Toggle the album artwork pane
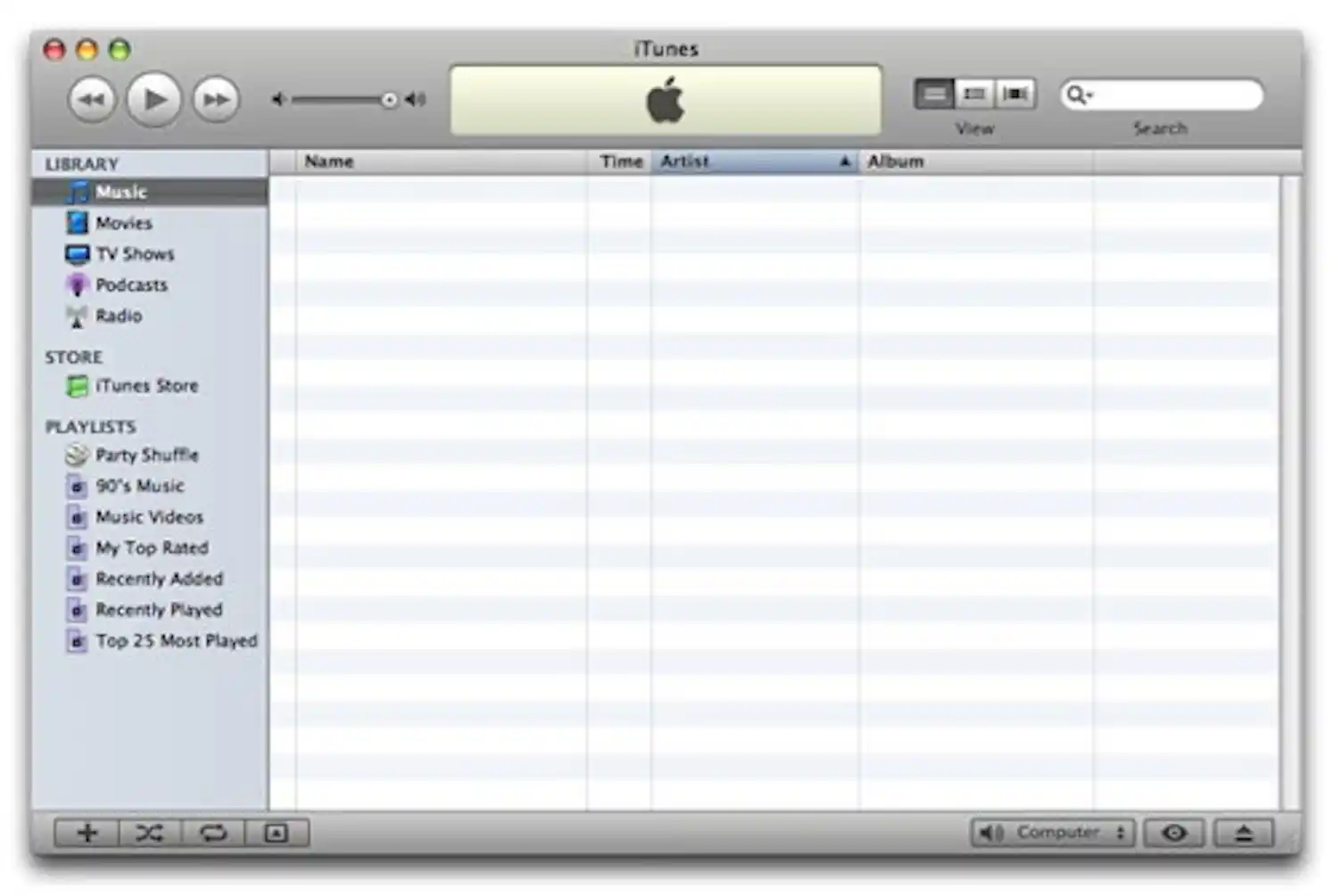This screenshot has height=896, width=1338. tap(276, 832)
